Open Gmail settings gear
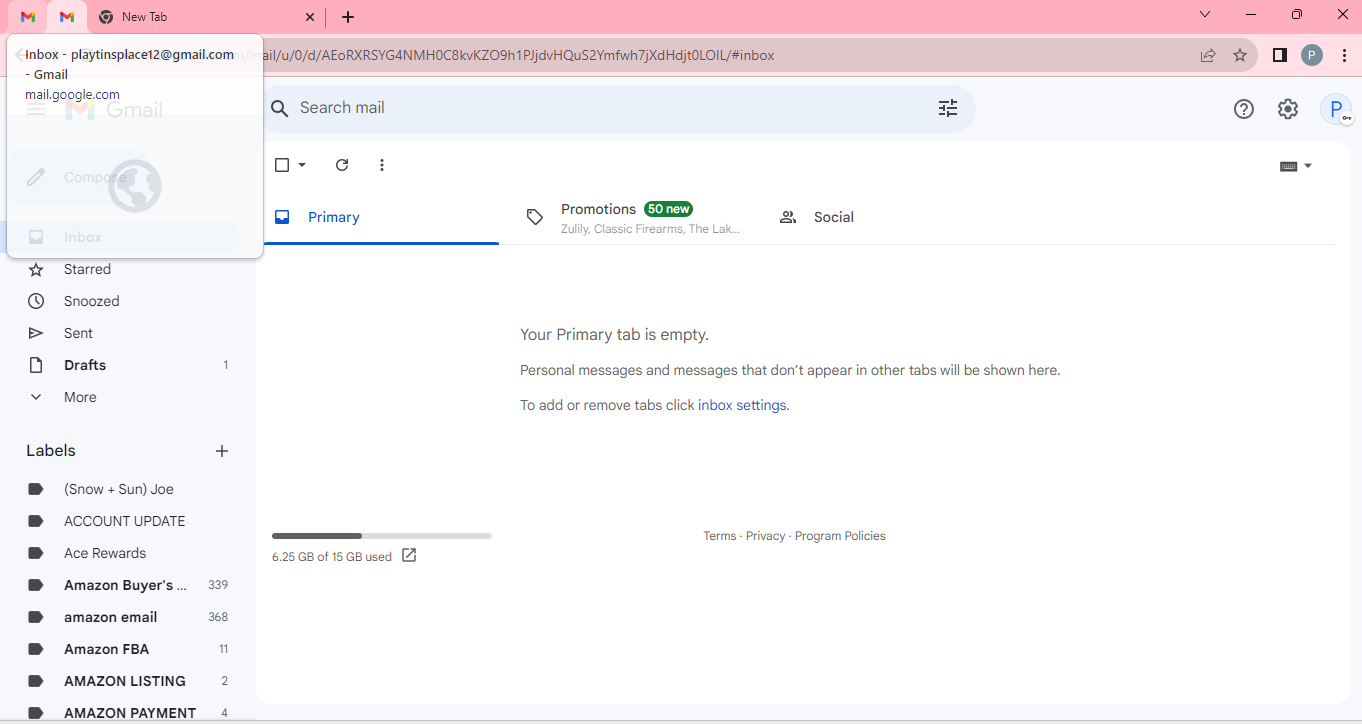The image size is (1362, 724). click(x=1288, y=109)
